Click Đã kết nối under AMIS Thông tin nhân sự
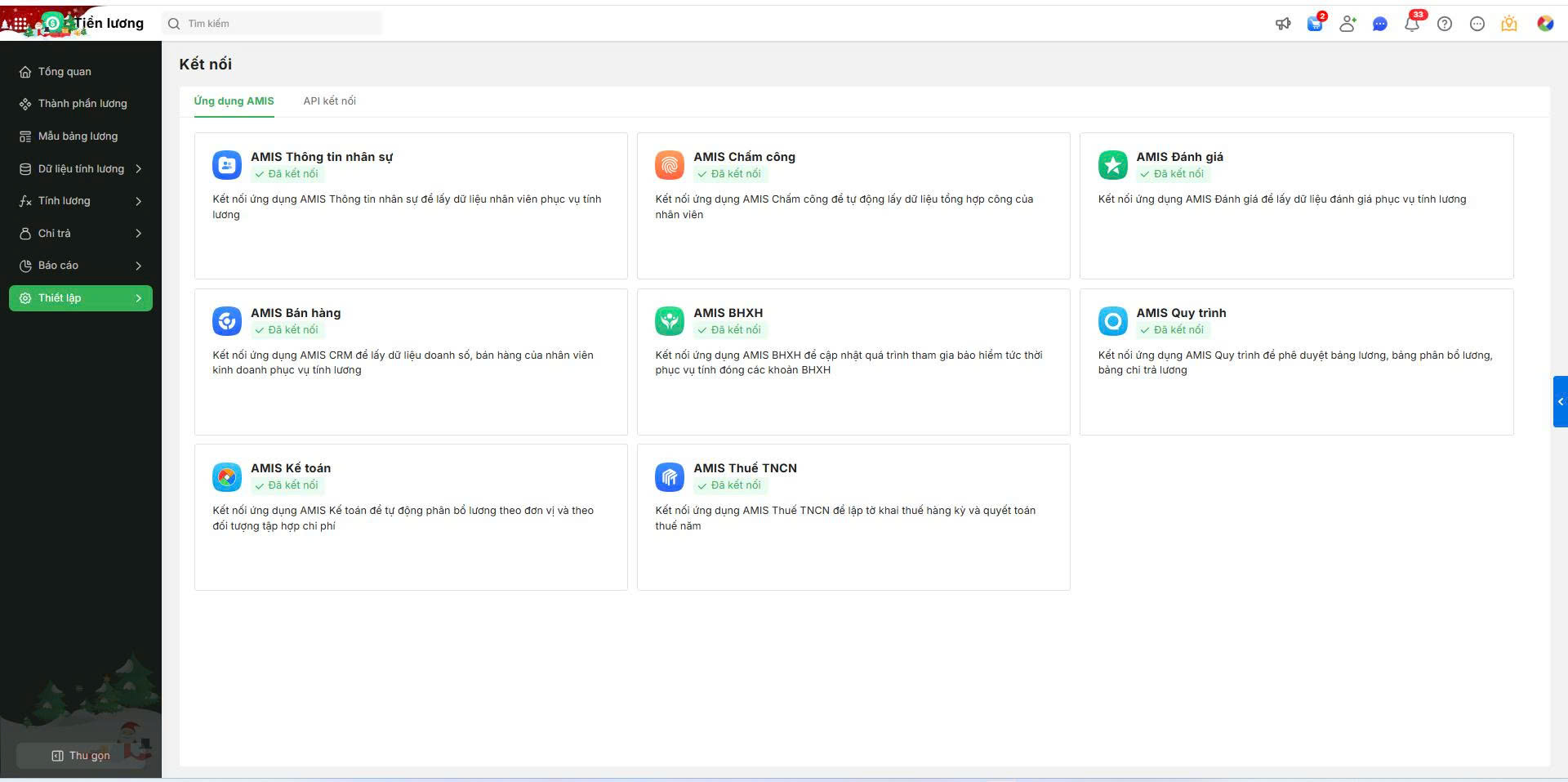1568x782 pixels. [x=287, y=174]
